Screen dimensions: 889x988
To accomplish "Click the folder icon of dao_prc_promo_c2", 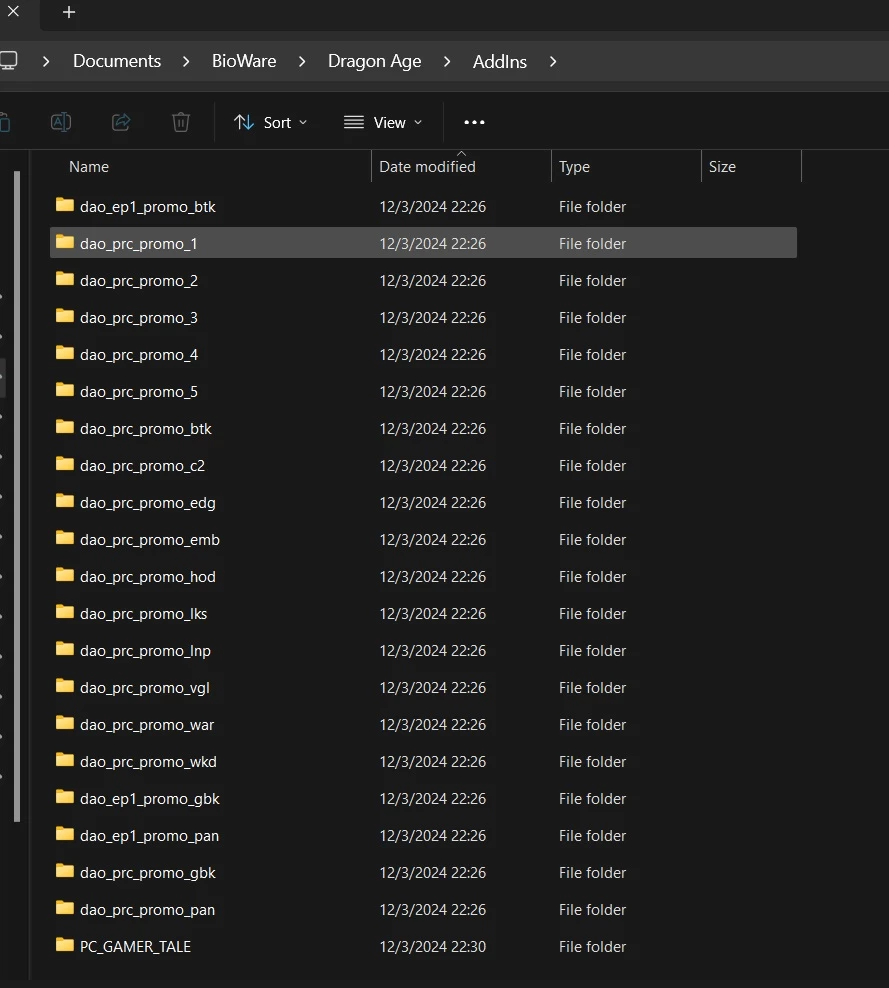I will (65, 464).
